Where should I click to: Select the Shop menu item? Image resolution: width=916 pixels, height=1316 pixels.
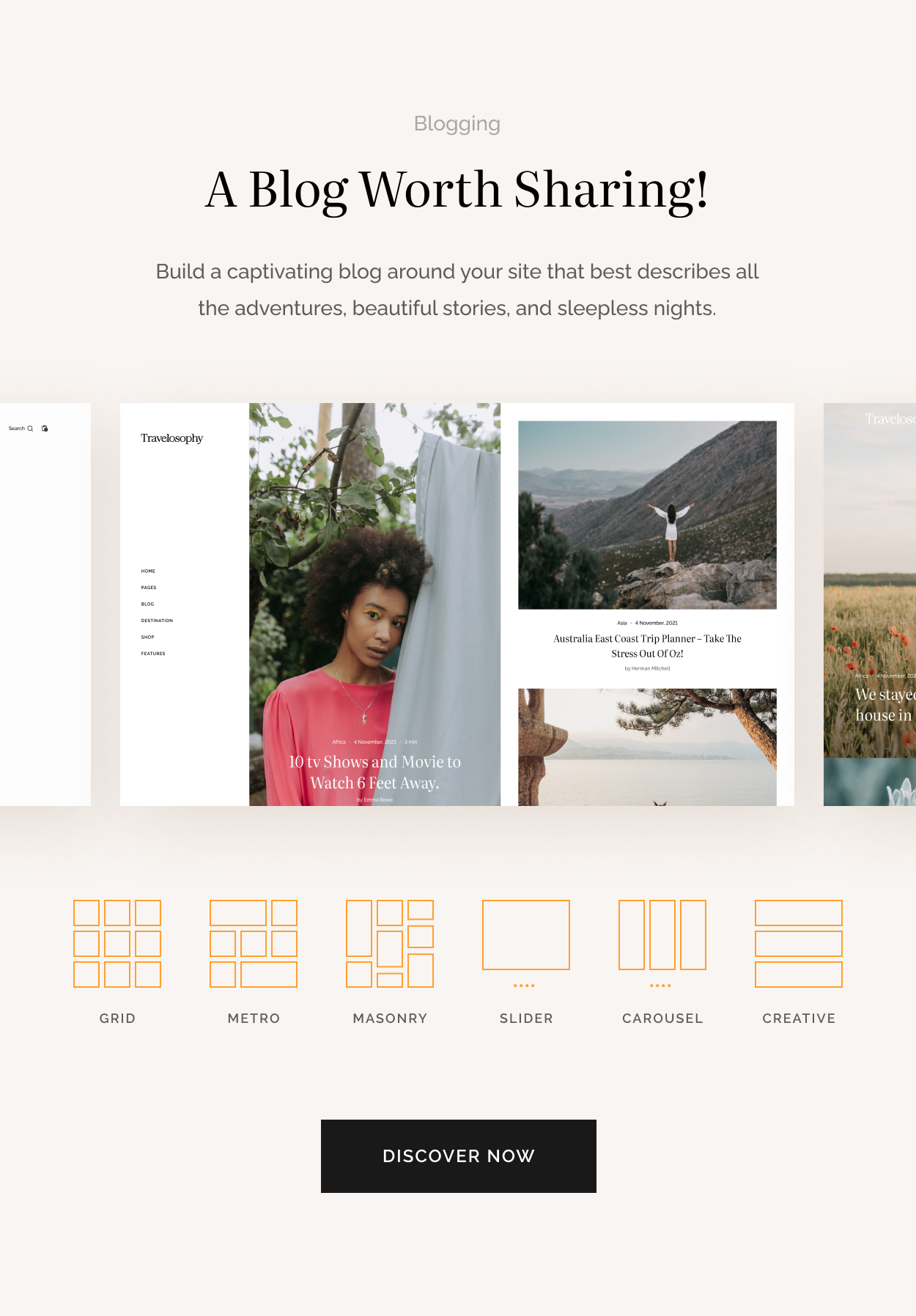pyautogui.click(x=147, y=637)
